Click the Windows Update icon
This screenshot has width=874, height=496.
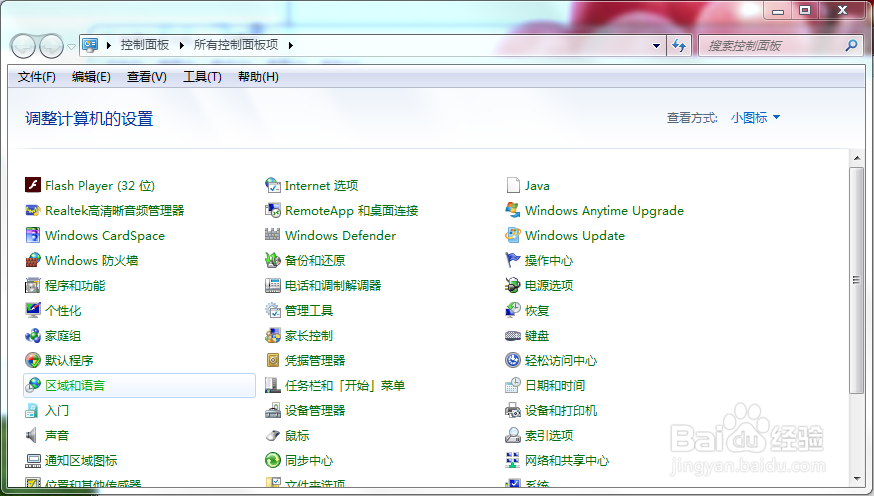click(513, 235)
